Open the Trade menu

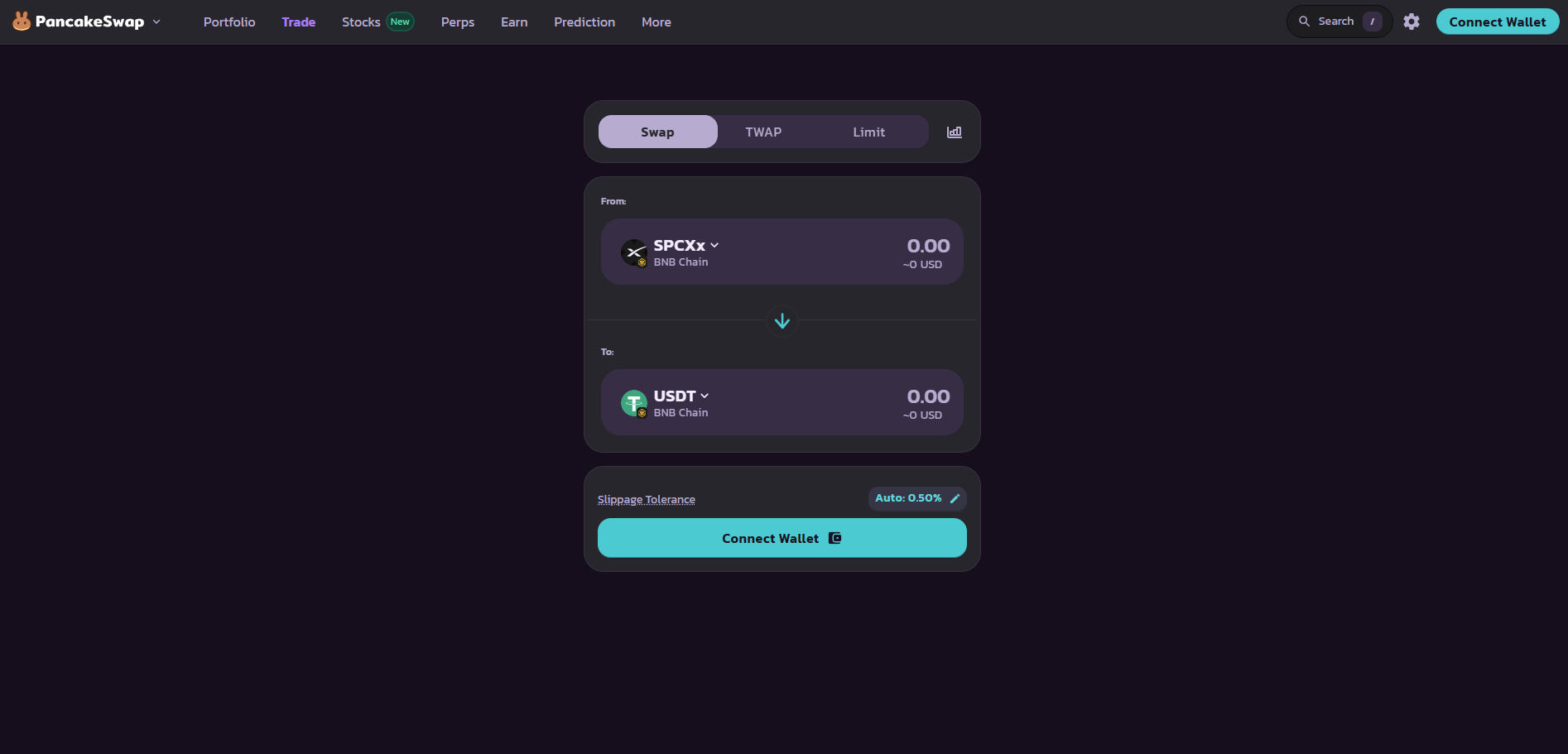pyautogui.click(x=298, y=22)
